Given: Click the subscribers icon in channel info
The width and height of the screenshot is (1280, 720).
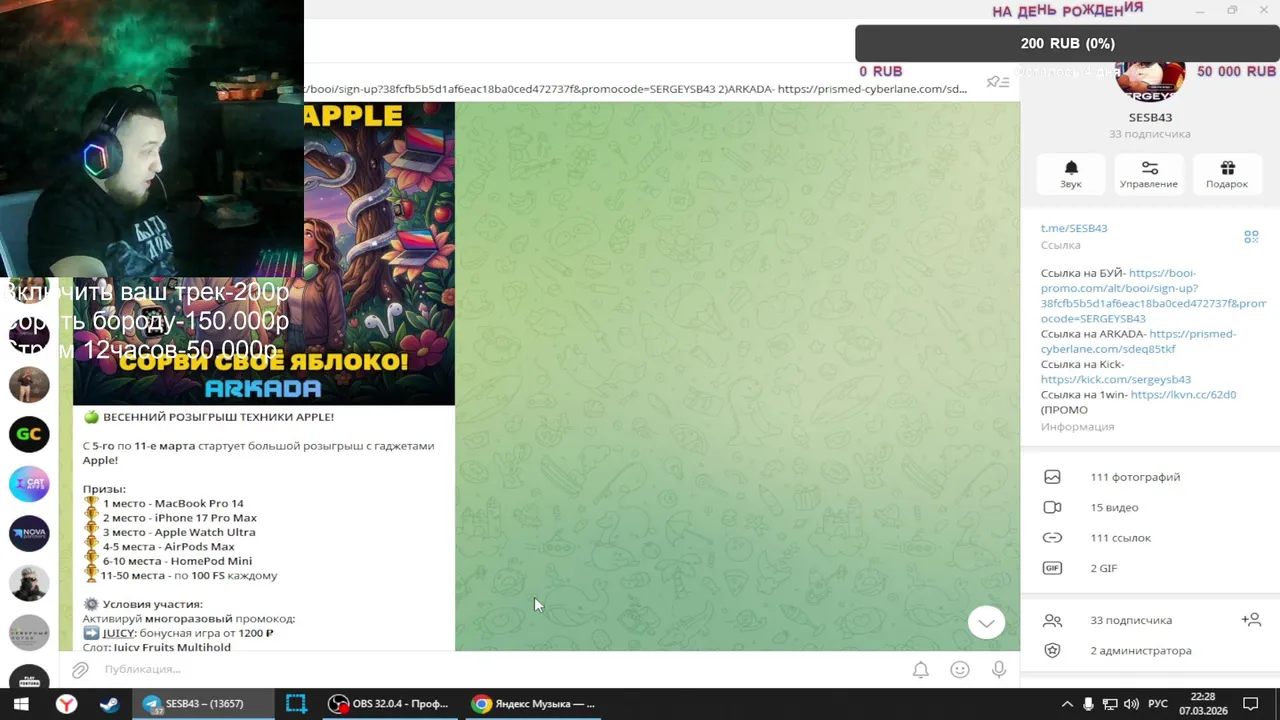Looking at the screenshot, I should 1052,620.
